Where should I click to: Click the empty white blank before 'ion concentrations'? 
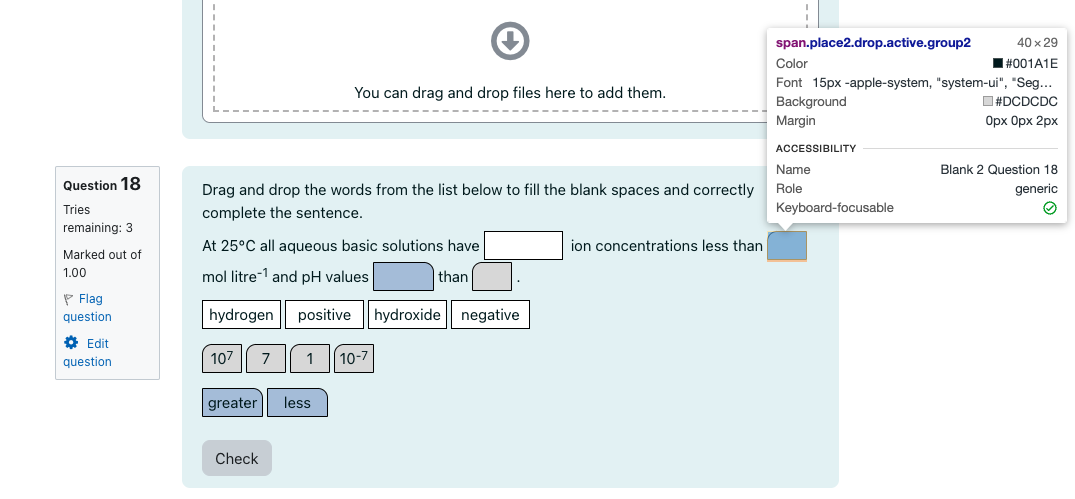[x=524, y=245]
